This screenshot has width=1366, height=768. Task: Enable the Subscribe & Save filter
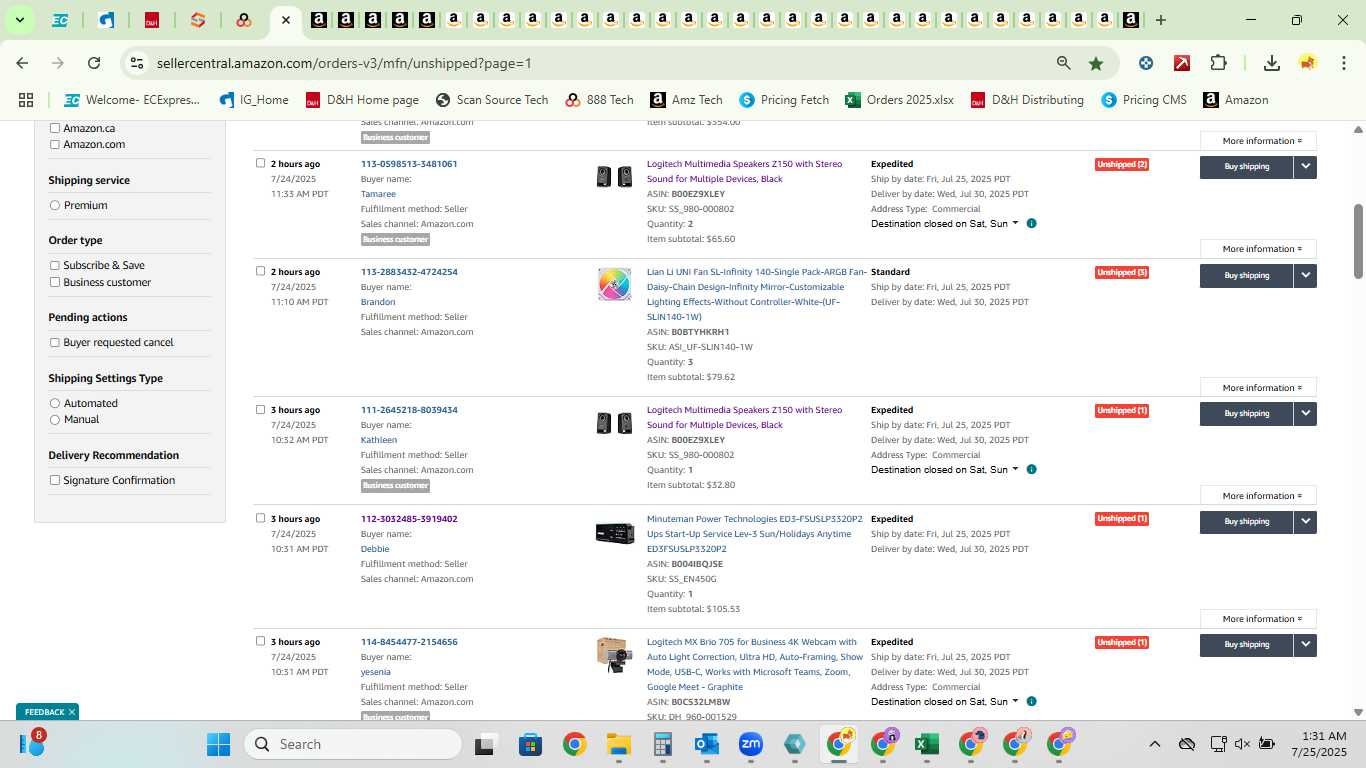[x=55, y=265]
